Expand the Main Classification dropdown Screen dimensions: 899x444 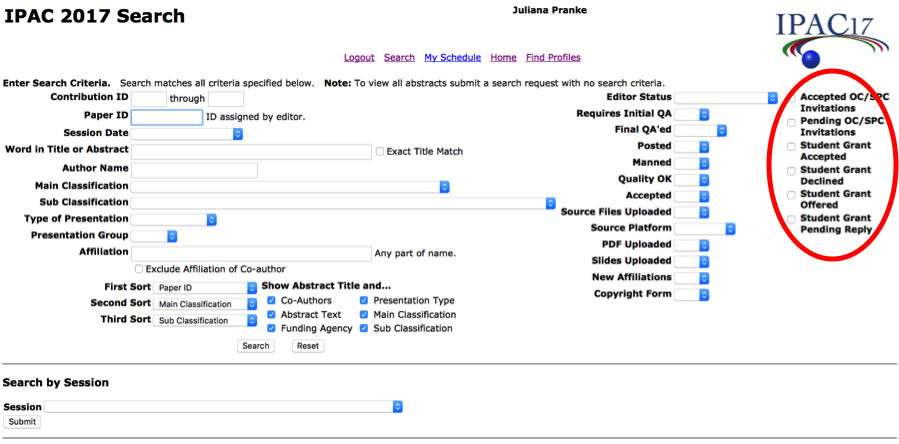coord(290,186)
